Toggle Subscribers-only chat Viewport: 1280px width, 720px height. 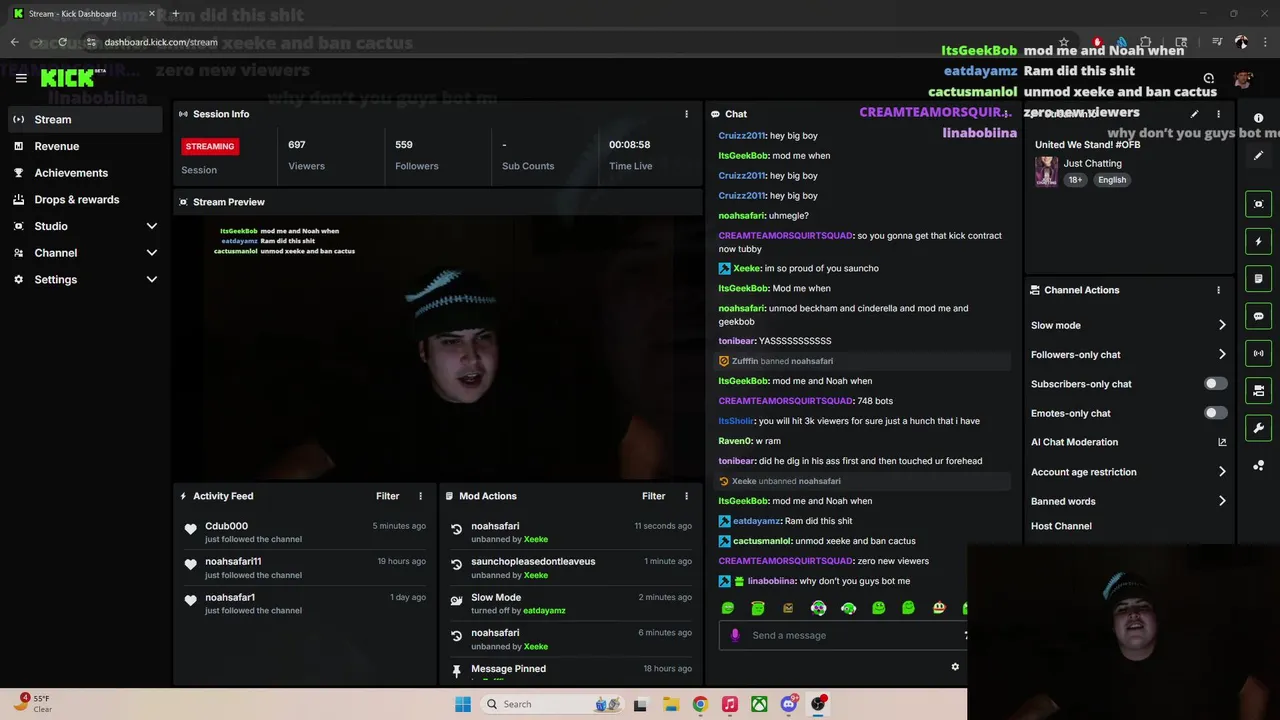[1215, 384]
